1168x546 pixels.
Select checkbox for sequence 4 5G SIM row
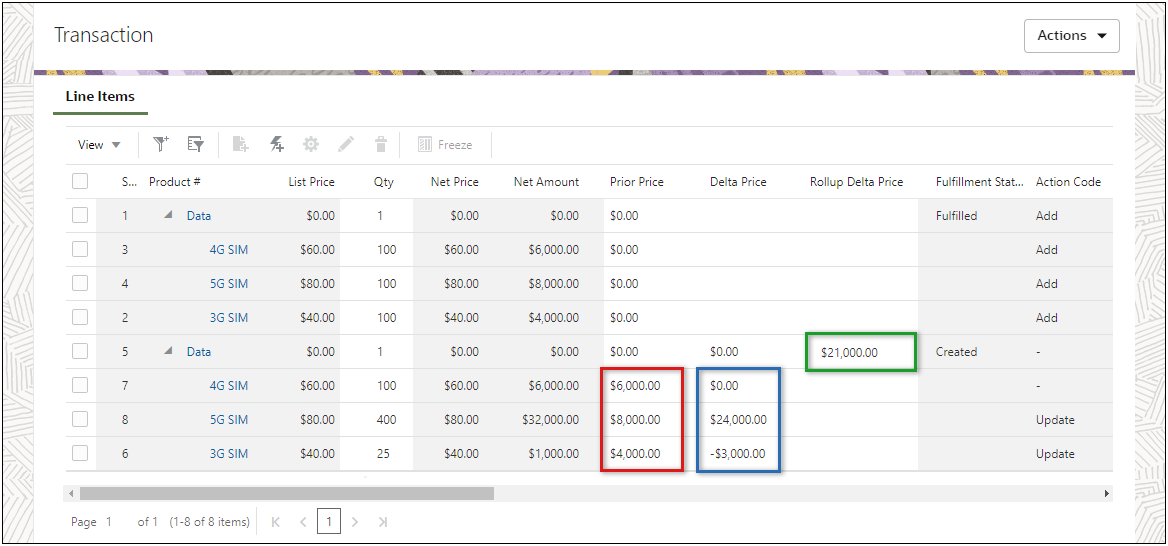pyautogui.click(x=80, y=283)
